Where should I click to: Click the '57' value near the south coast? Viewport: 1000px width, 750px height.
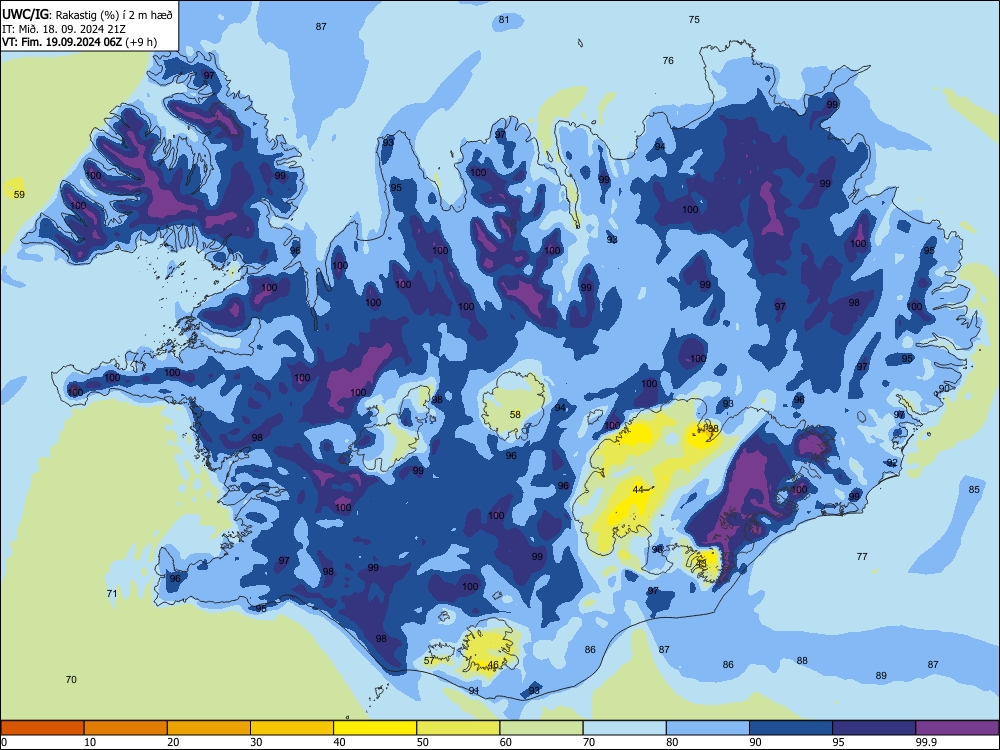coord(429,661)
